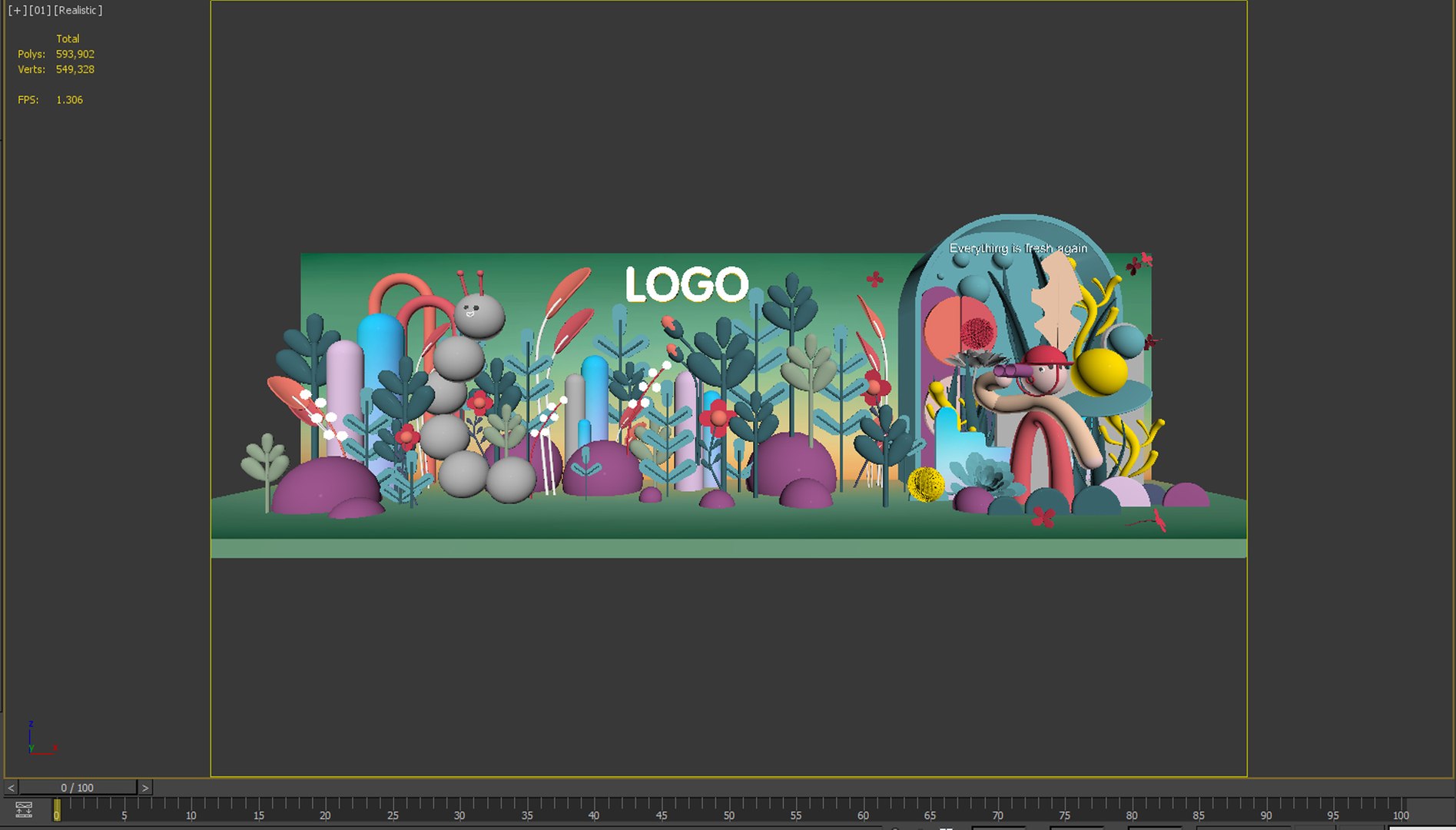Jump to frame 80 on the track bar
The height and width of the screenshot is (830, 1456).
[x=1132, y=815]
